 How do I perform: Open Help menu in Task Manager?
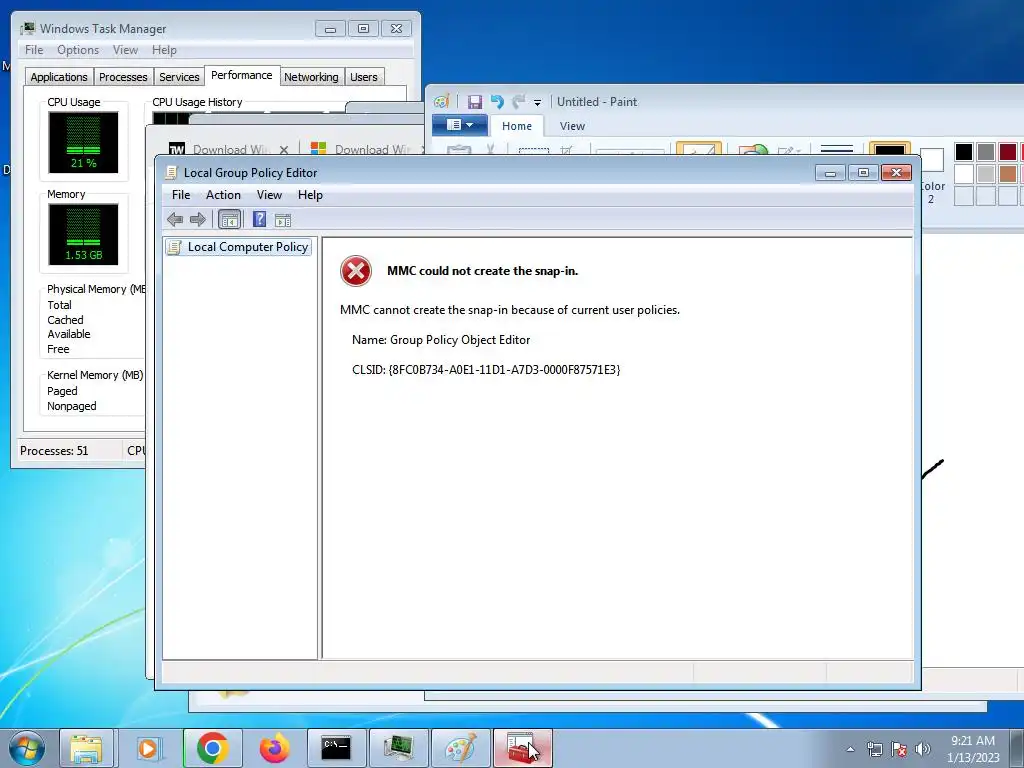pyautogui.click(x=164, y=50)
